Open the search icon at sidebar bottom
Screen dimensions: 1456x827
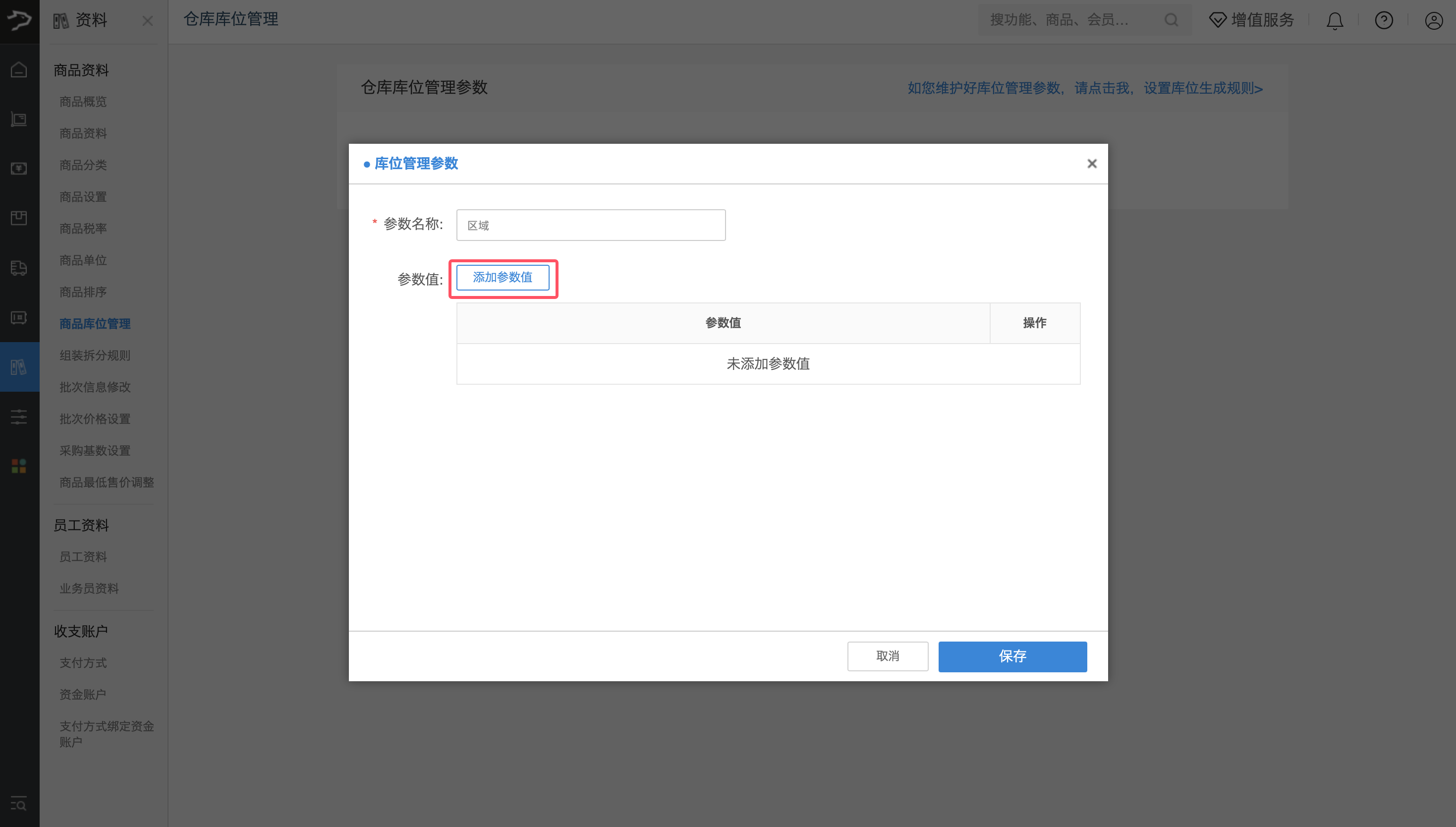(19, 804)
